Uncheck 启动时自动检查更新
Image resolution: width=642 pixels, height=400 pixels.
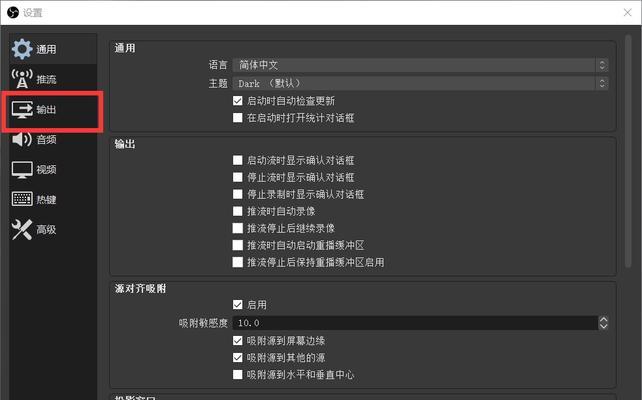(237, 101)
